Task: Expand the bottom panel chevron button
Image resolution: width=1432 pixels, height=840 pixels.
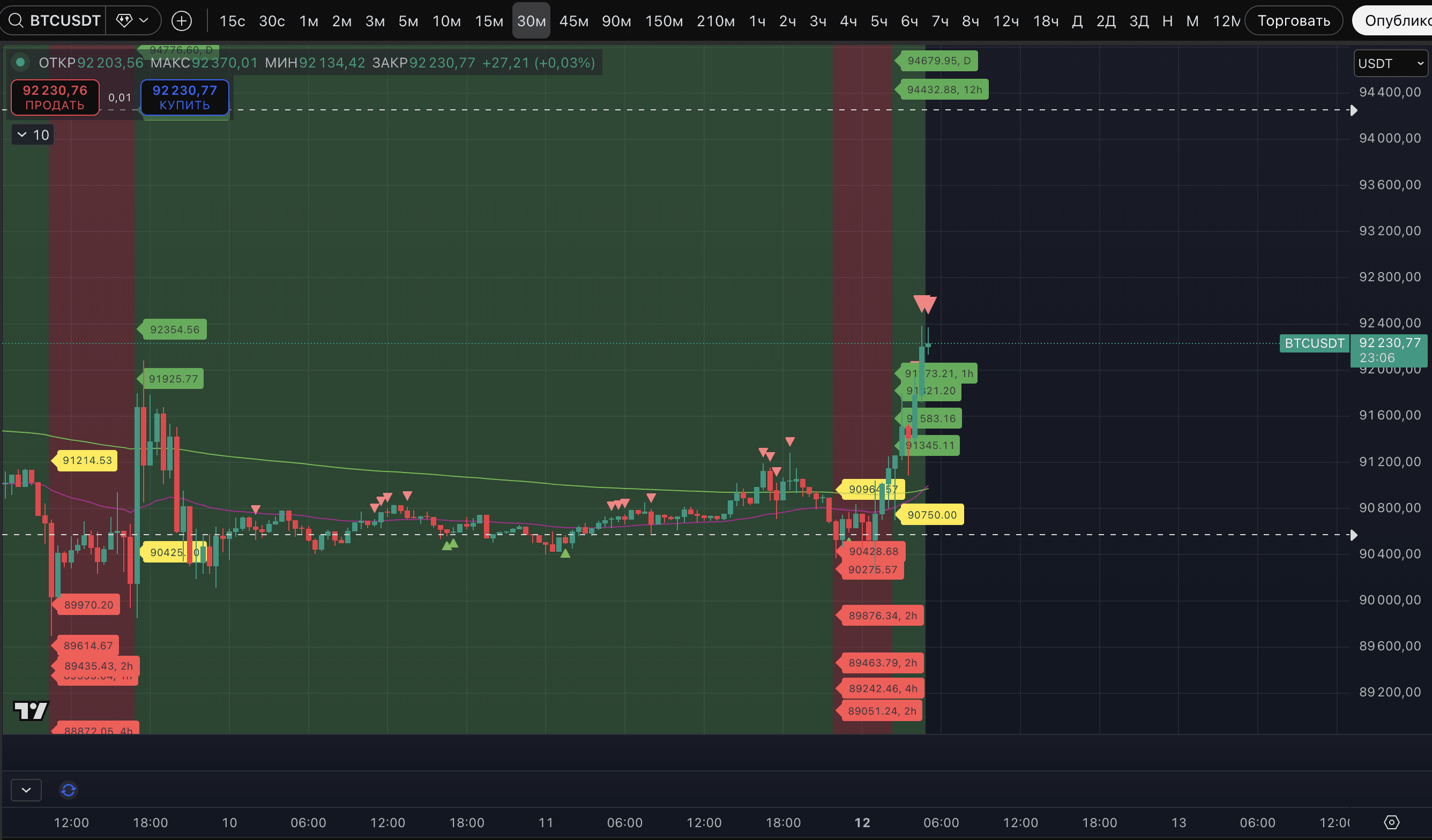Action: [26, 790]
